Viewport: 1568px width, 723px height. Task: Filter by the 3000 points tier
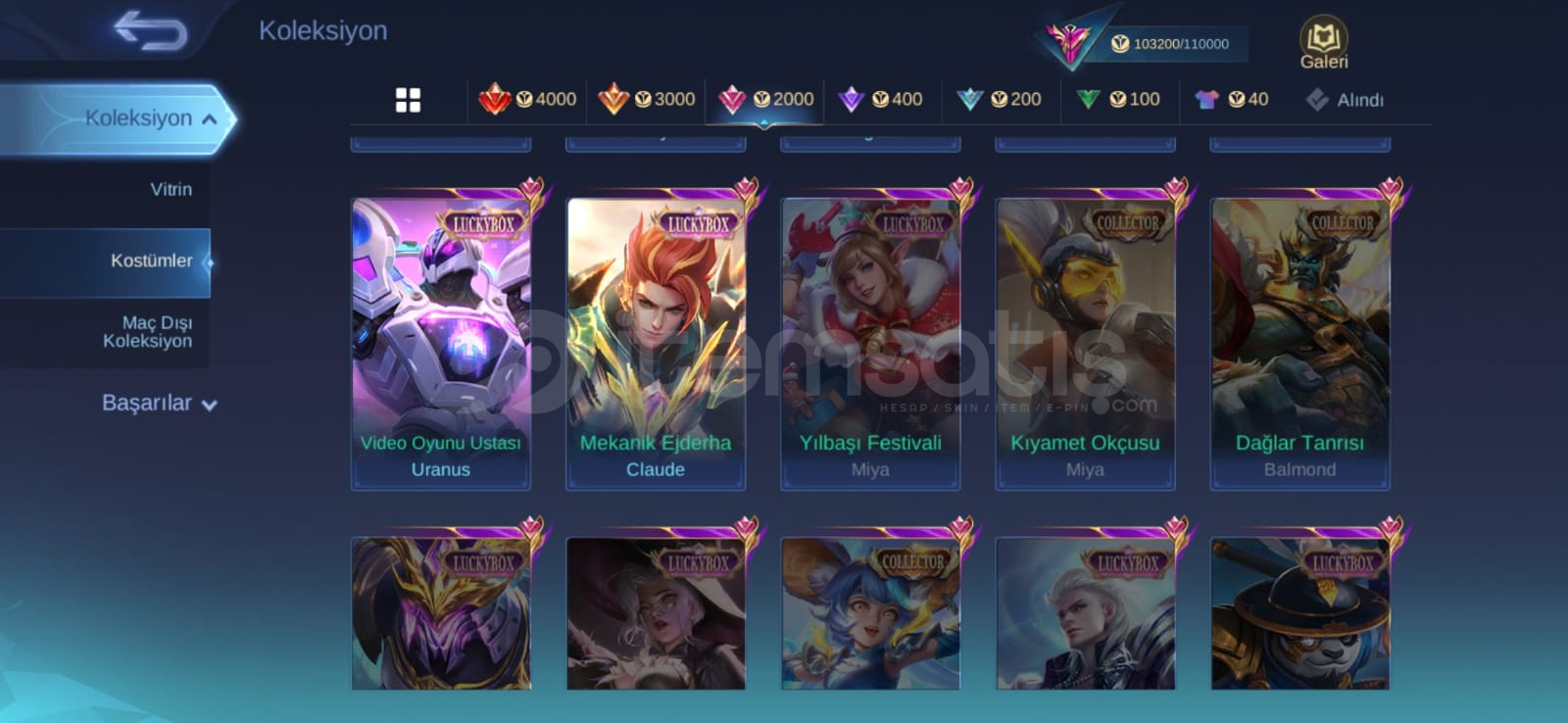click(x=646, y=99)
